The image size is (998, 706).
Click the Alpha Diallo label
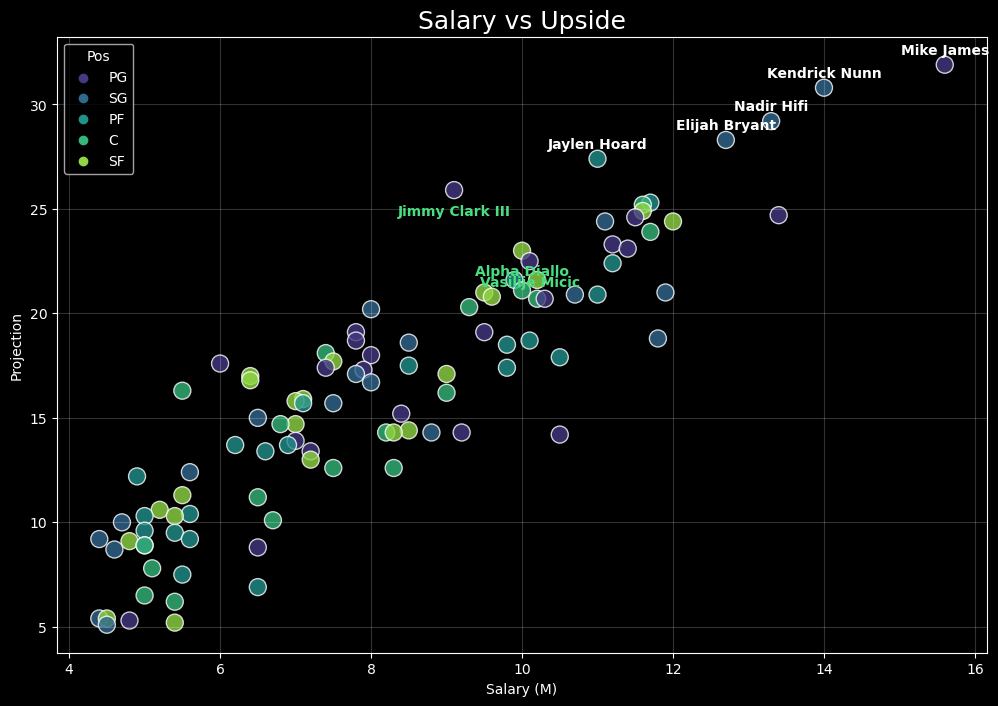click(522, 272)
